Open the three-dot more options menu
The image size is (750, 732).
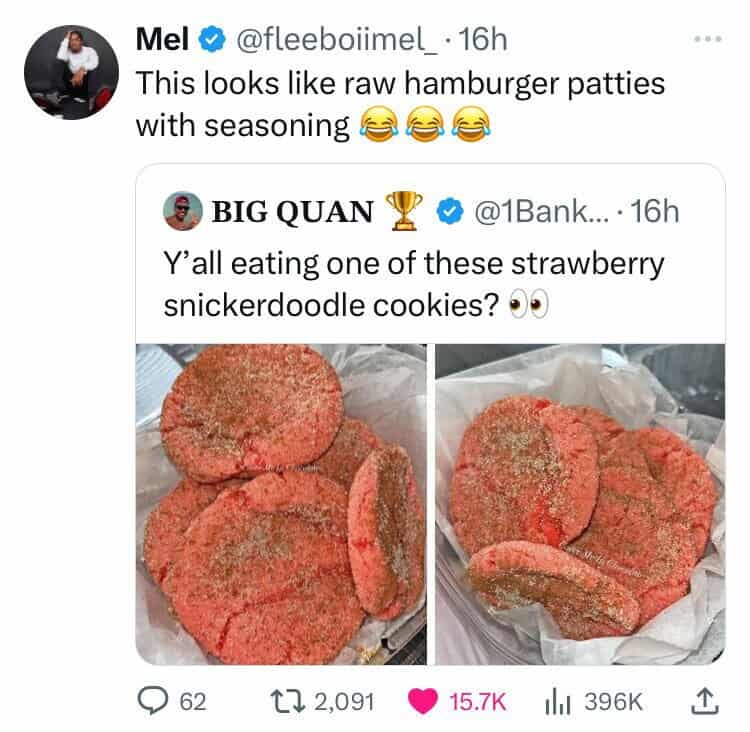pyautogui.click(x=708, y=40)
